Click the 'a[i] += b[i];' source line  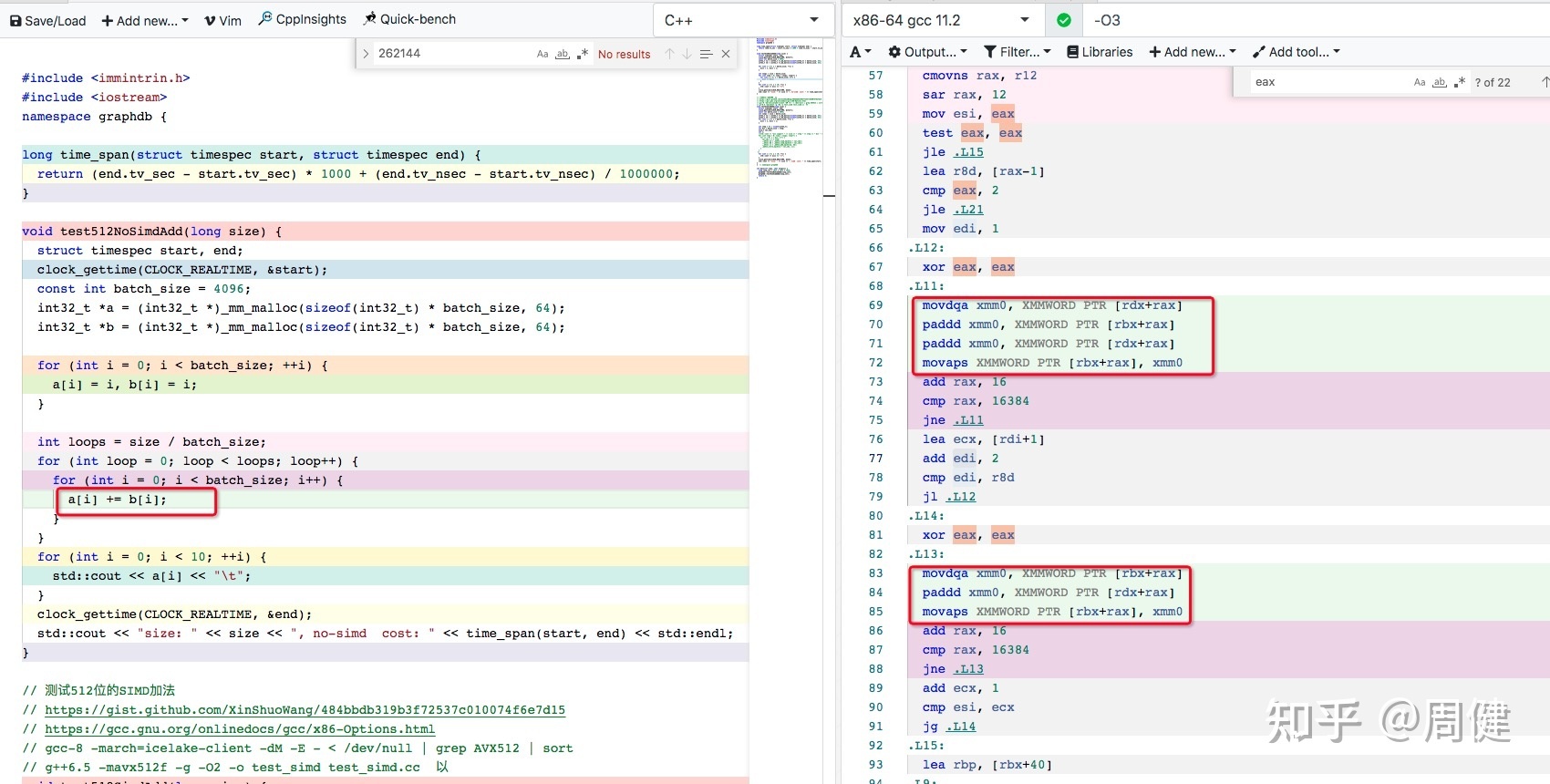(118, 500)
